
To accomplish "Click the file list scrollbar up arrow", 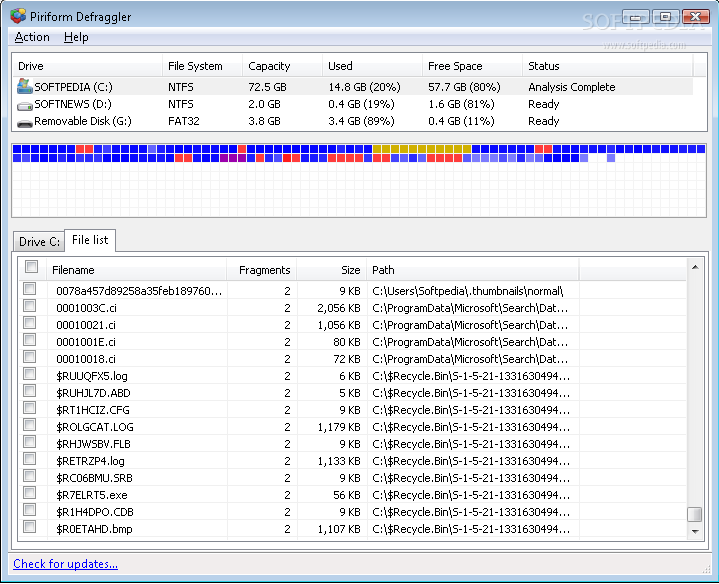I will point(695,267).
